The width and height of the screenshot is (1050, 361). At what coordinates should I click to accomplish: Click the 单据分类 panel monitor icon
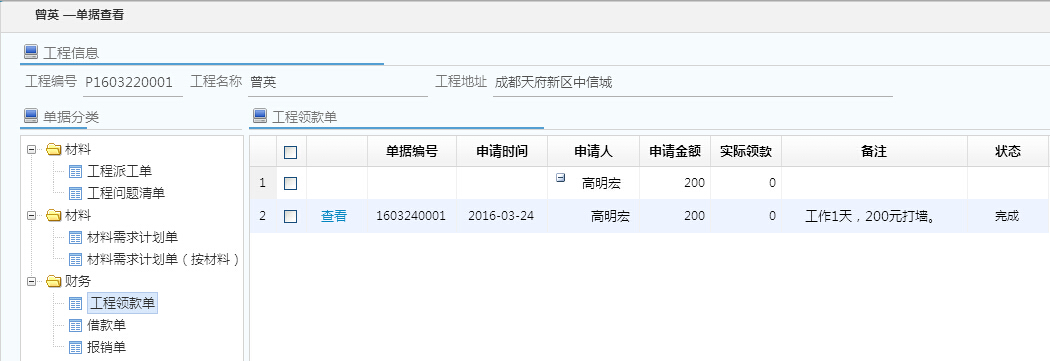(x=31, y=117)
